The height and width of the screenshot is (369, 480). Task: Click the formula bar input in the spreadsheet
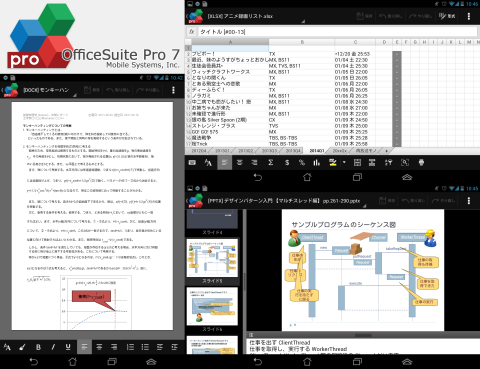[338, 32]
